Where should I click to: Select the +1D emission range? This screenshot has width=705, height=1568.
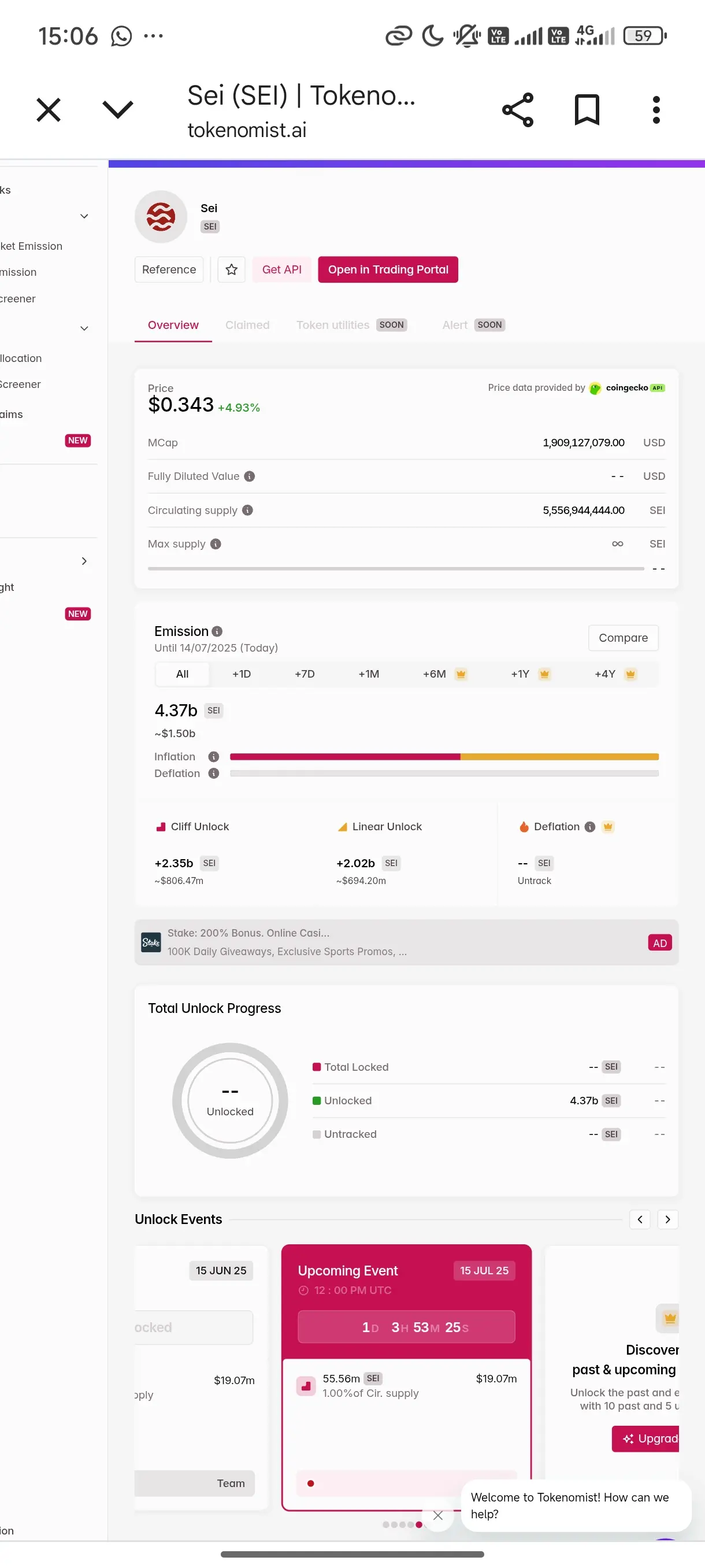(x=242, y=674)
